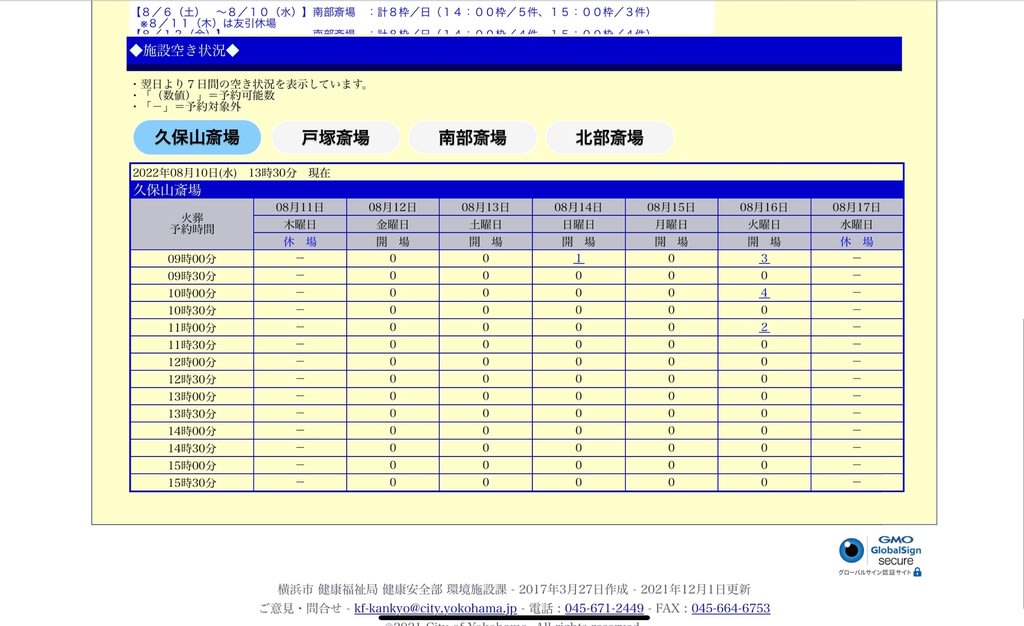The height and width of the screenshot is (626, 1024).
Task: Click the 開場 status under 08月16日
Action: point(763,242)
